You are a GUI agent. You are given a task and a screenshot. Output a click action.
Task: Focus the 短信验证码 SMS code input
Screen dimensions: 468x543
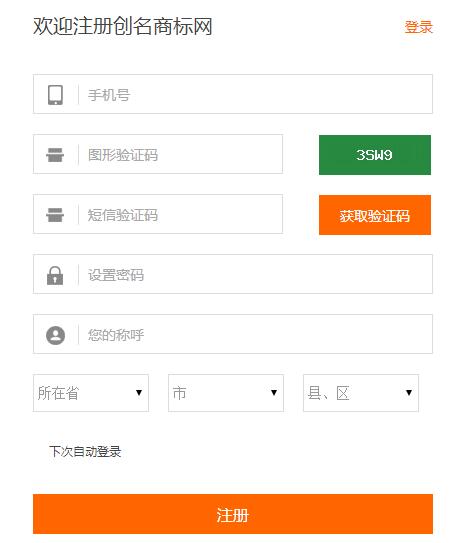click(158, 214)
